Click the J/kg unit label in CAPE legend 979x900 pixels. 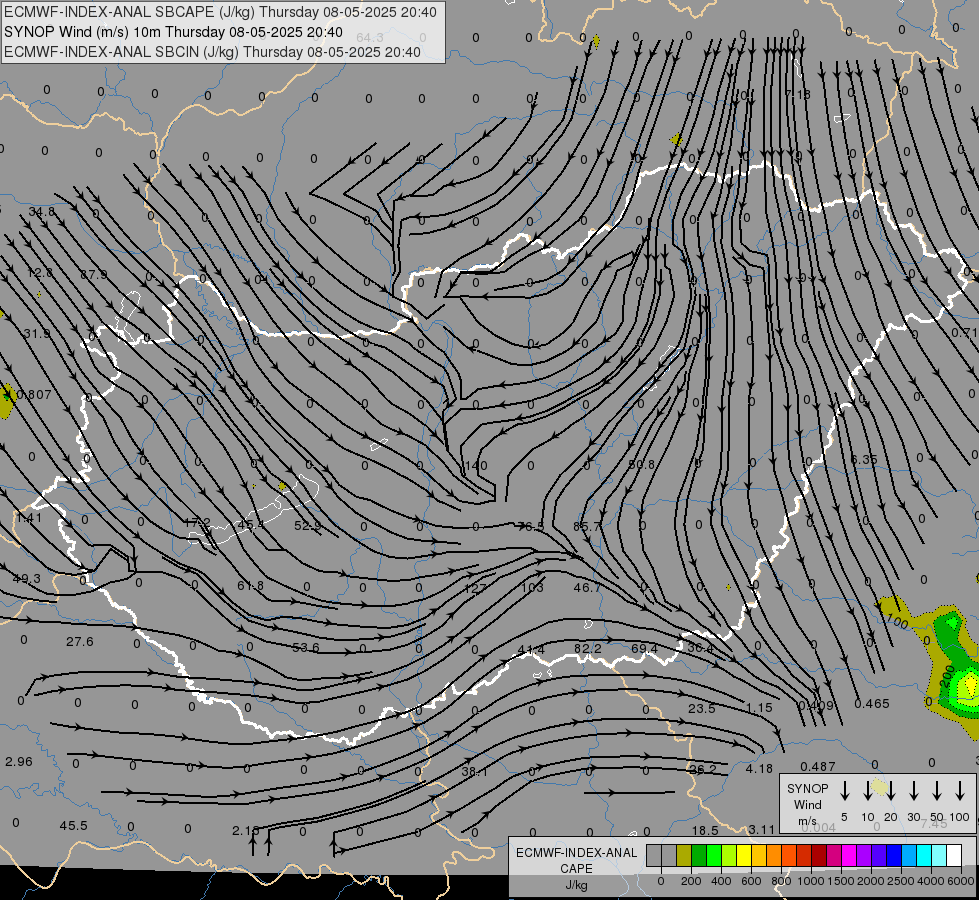[x=576, y=885]
